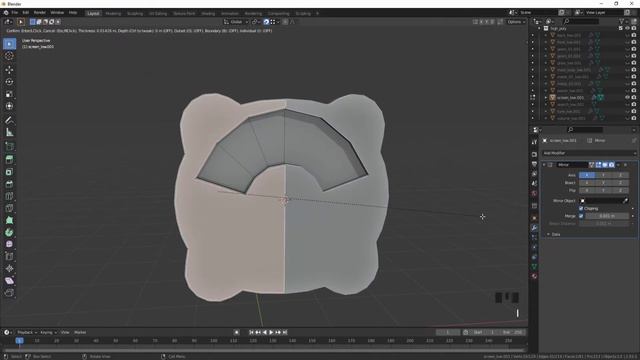Open the Add Modifier dropdown

point(589,153)
